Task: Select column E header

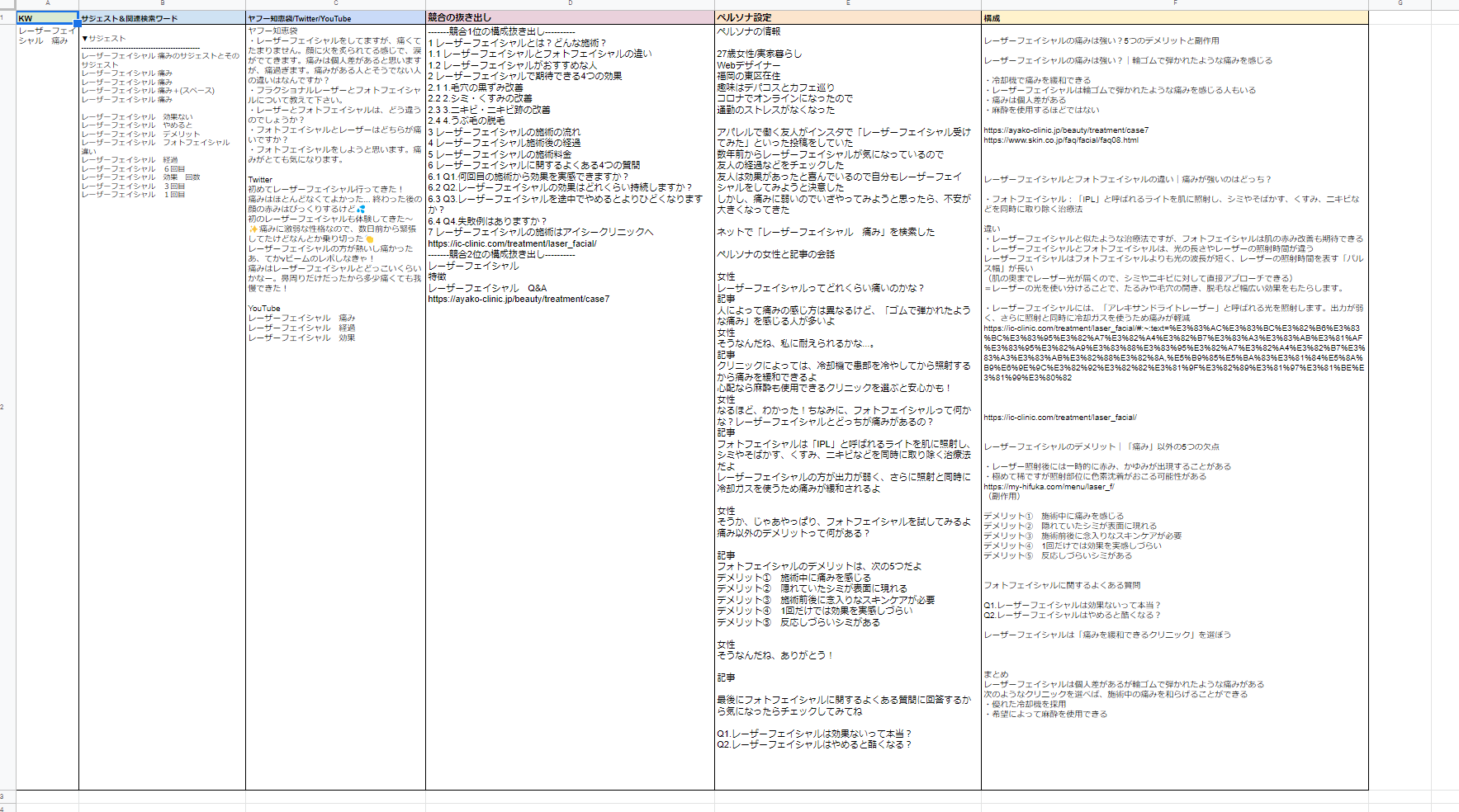Action: 848,3
